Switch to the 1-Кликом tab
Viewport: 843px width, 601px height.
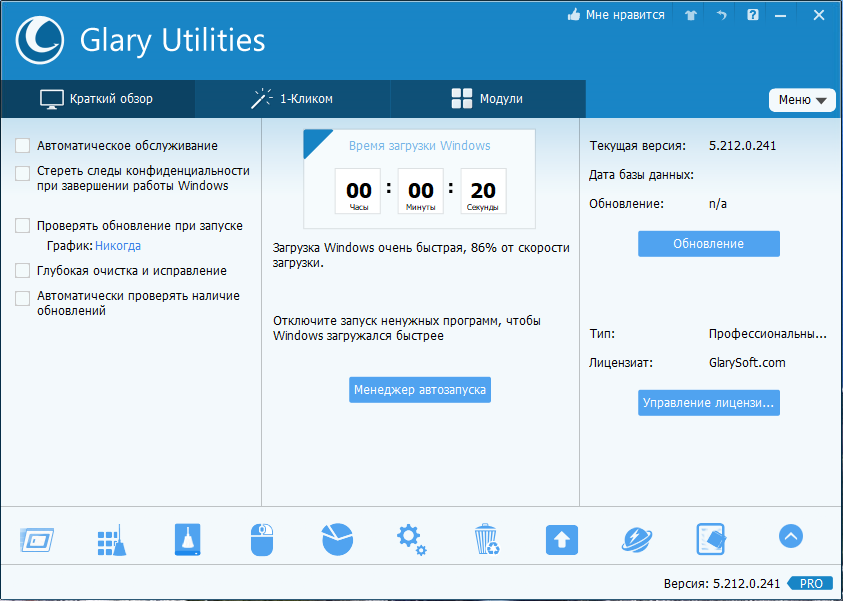coord(293,99)
